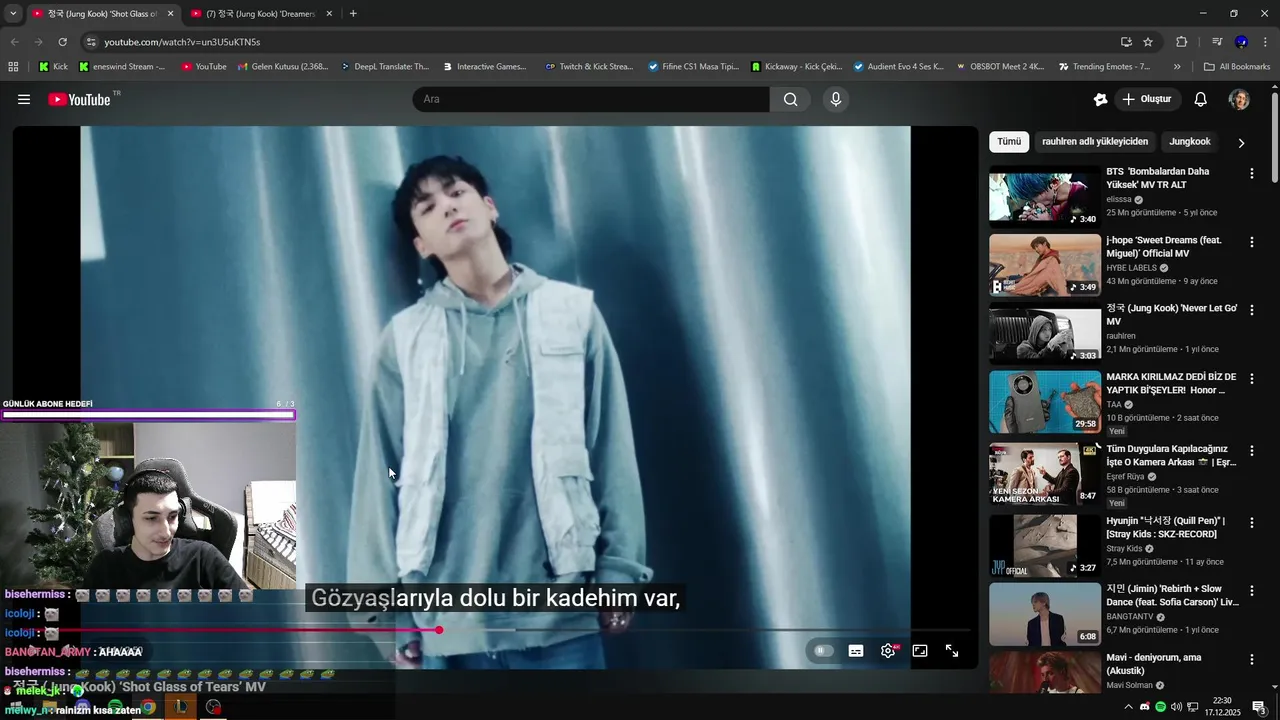1280x720 pixels.
Task: Open the YouTube hamburger guide menu
Action: [24, 99]
